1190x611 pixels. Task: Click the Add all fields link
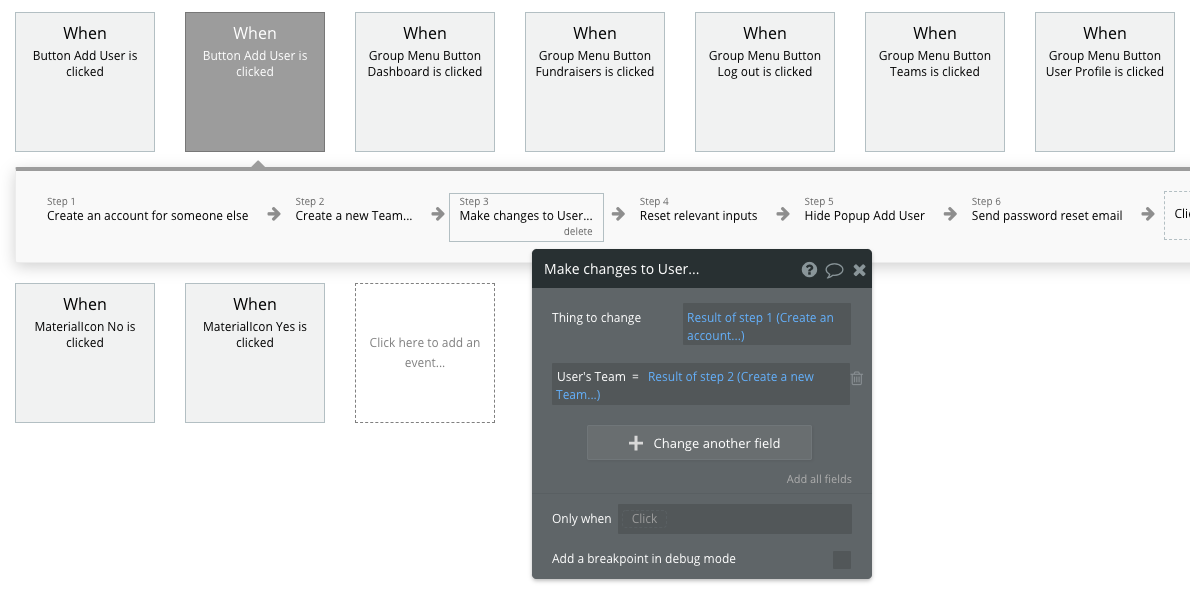coord(819,479)
